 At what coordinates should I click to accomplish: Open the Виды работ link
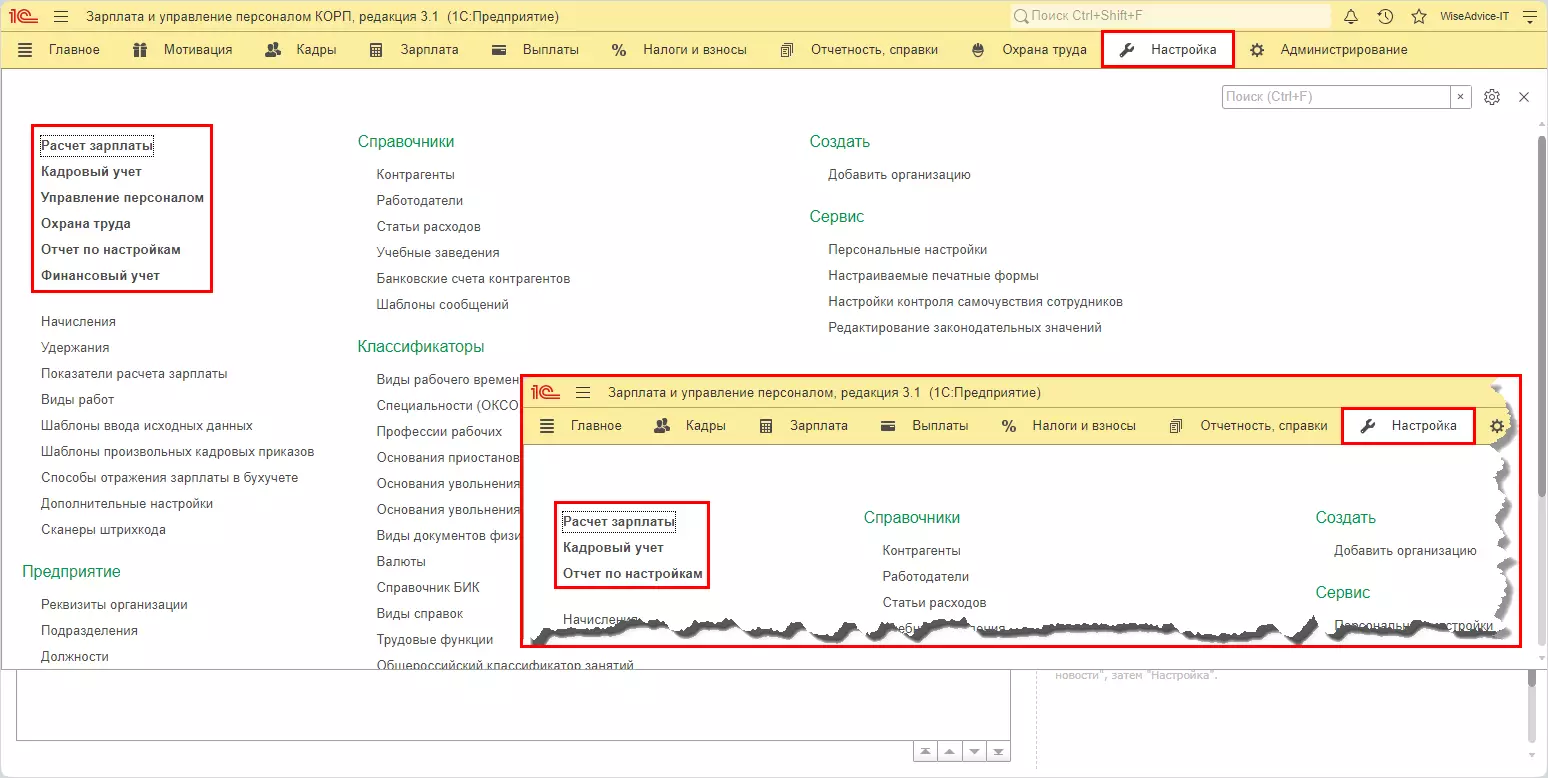[78, 400]
